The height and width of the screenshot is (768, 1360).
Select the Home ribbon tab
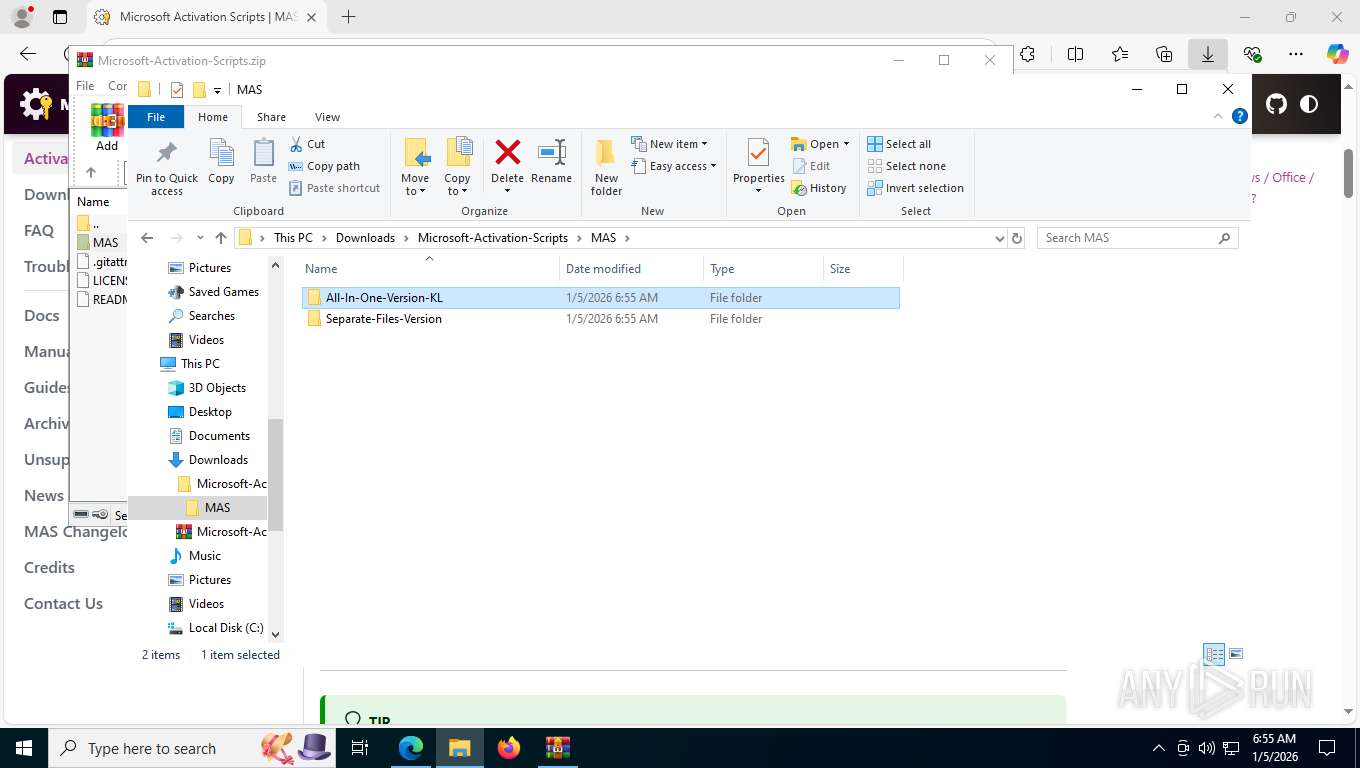click(213, 117)
